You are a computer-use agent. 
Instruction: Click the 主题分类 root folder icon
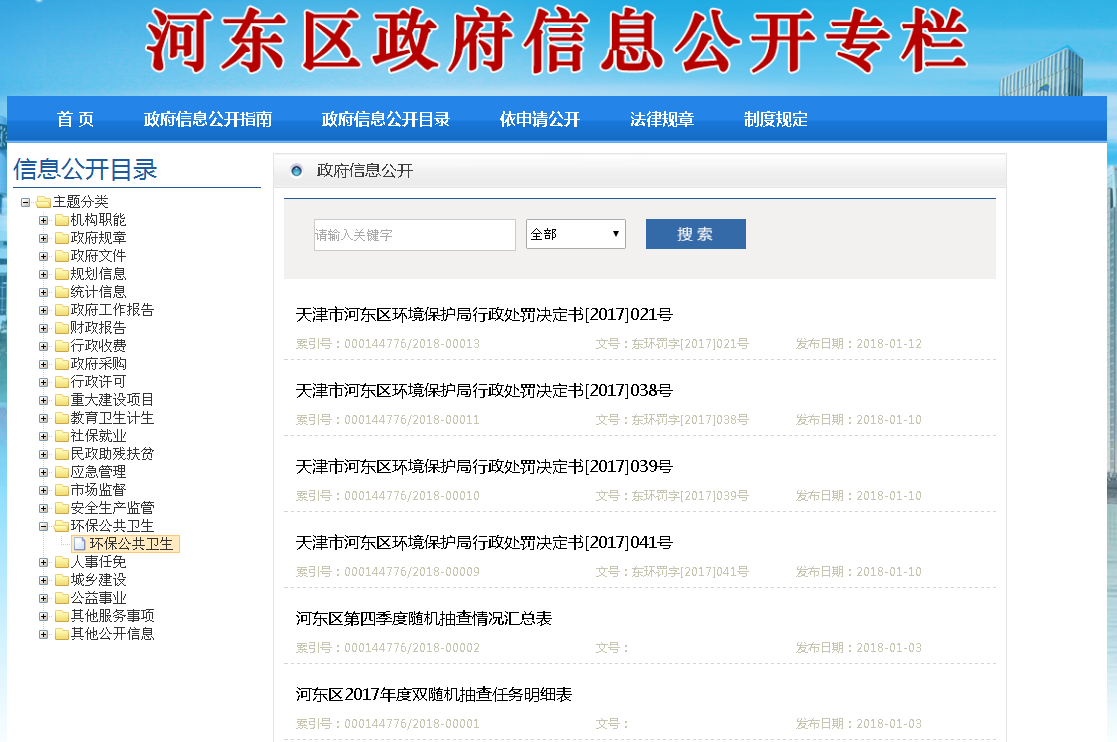coord(43,202)
